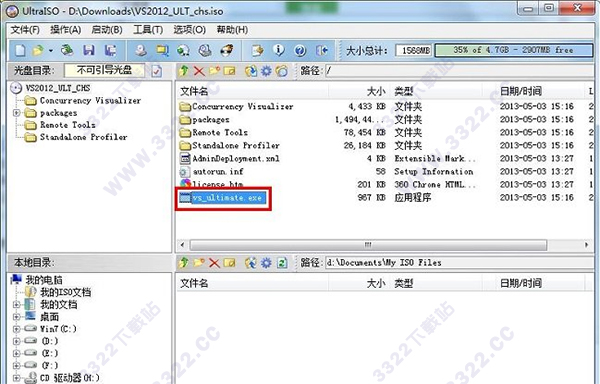Select VS2012_ULT_CHS root in disc tree
Image resolution: width=600 pixels, height=384 pixels.
58,88
